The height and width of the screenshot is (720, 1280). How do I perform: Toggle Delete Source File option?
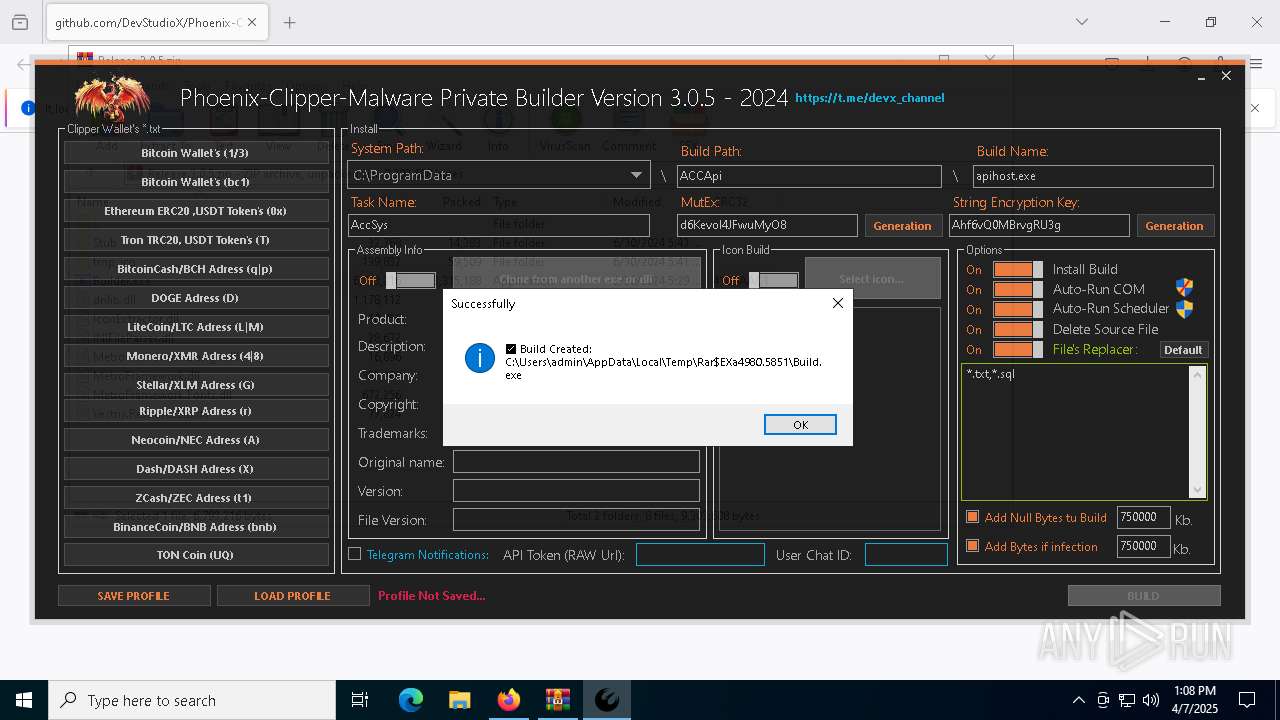1018,330
